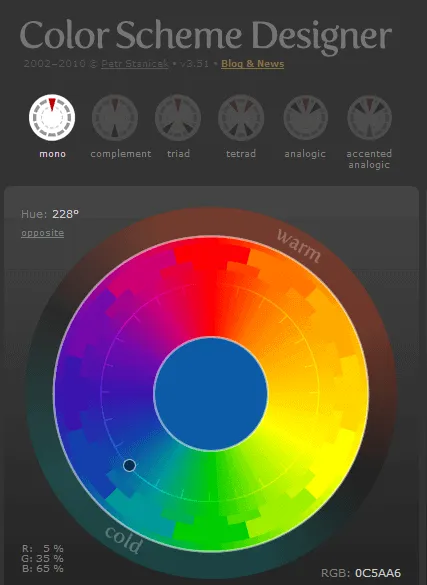The width and height of the screenshot is (427, 585).
Task: Click the Hue 228° value
Action: pyautogui.click(x=65, y=214)
